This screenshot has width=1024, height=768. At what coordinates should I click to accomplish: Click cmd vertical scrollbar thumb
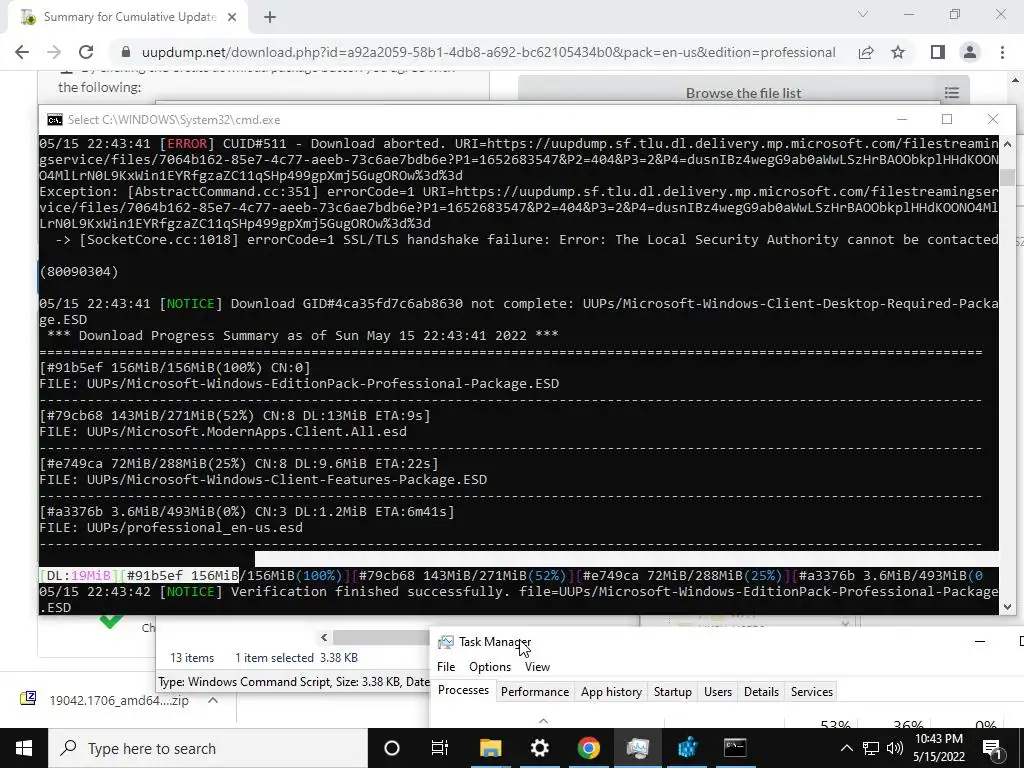[x=1007, y=178]
